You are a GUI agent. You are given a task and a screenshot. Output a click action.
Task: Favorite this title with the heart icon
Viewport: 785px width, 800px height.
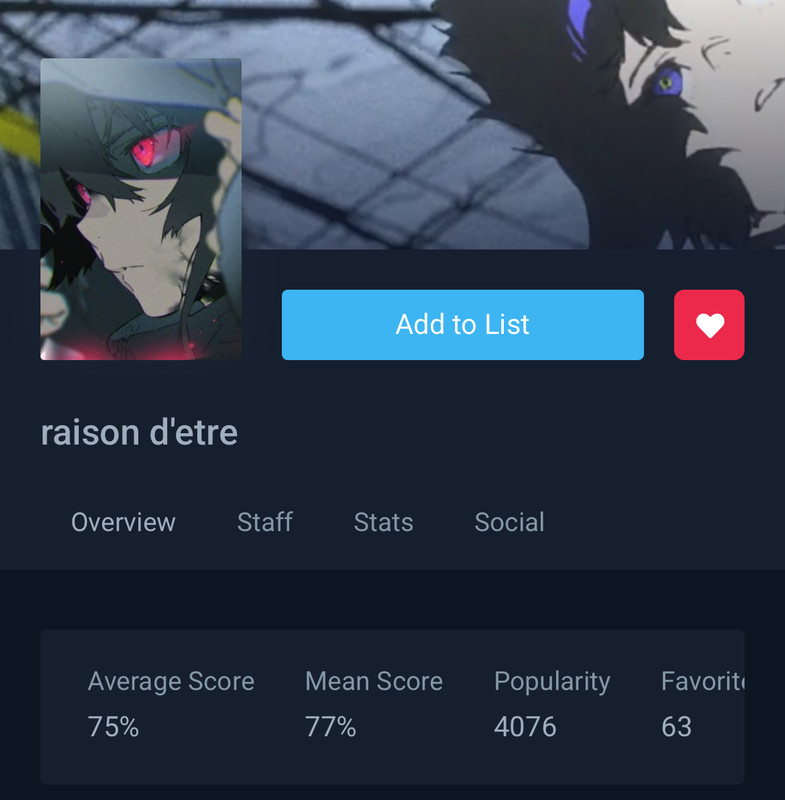[709, 324]
